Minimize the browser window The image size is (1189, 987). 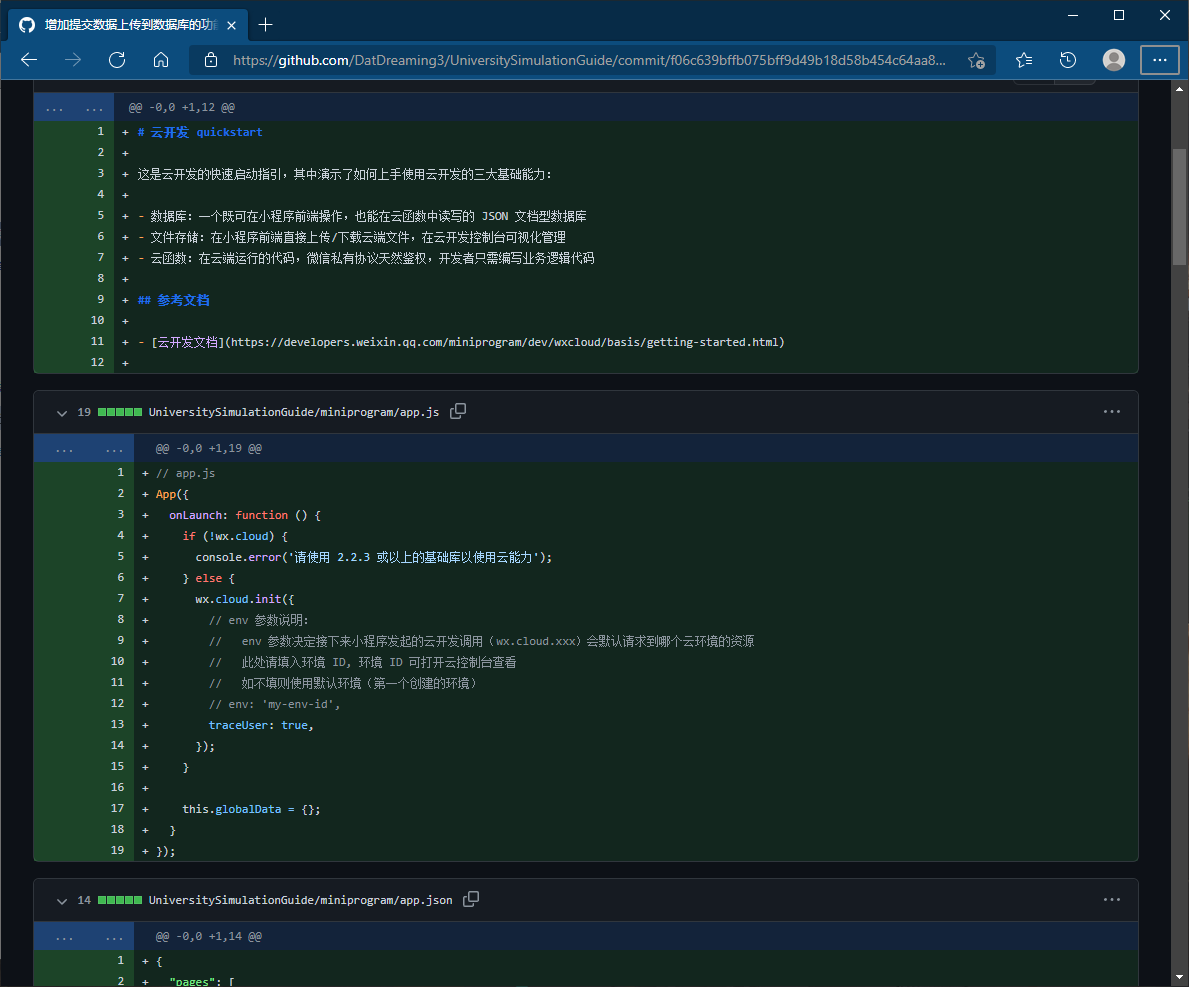(1073, 15)
